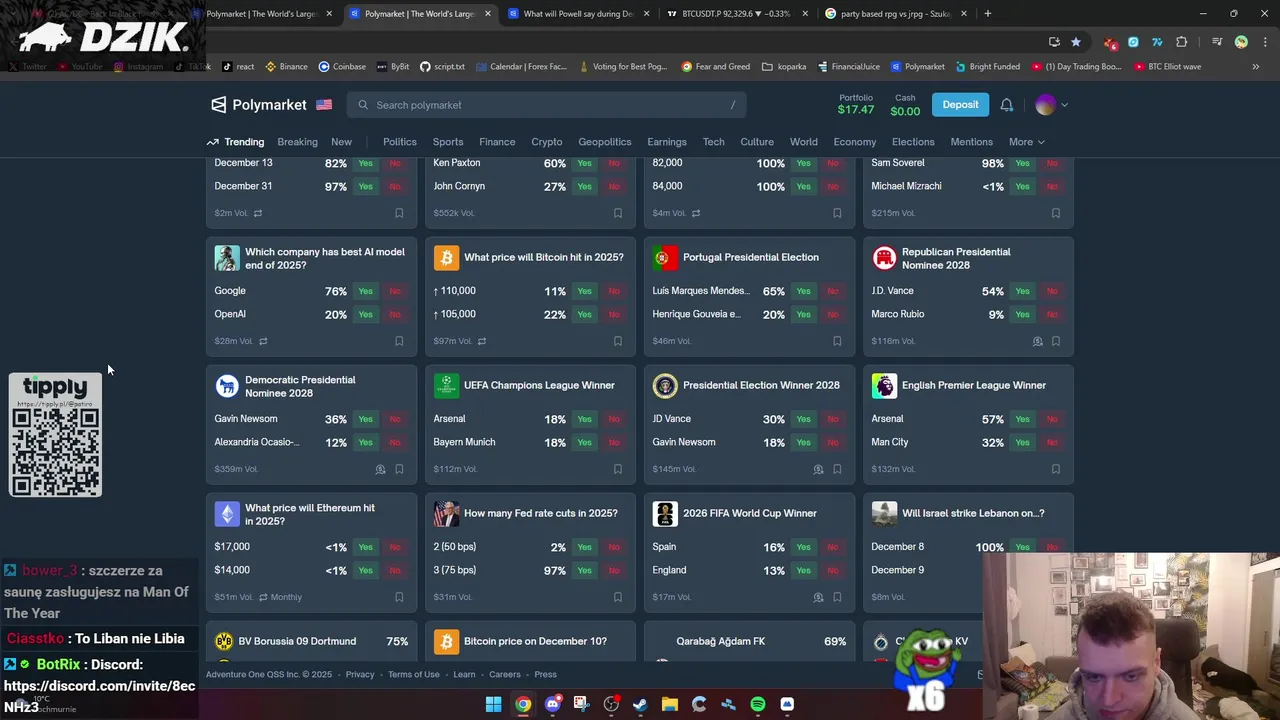Image resolution: width=1280 pixels, height=720 pixels.
Task: Open the Privacy footer link
Action: pos(360,674)
